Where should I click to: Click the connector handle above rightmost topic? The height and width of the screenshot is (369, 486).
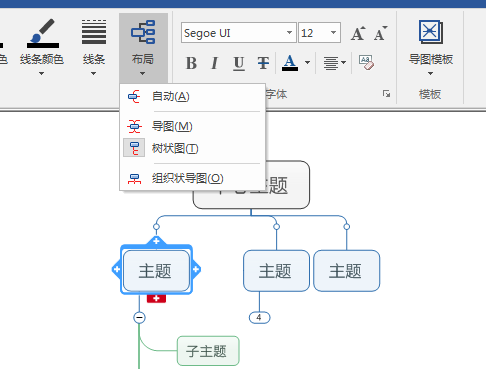pyautogui.click(x=347, y=227)
